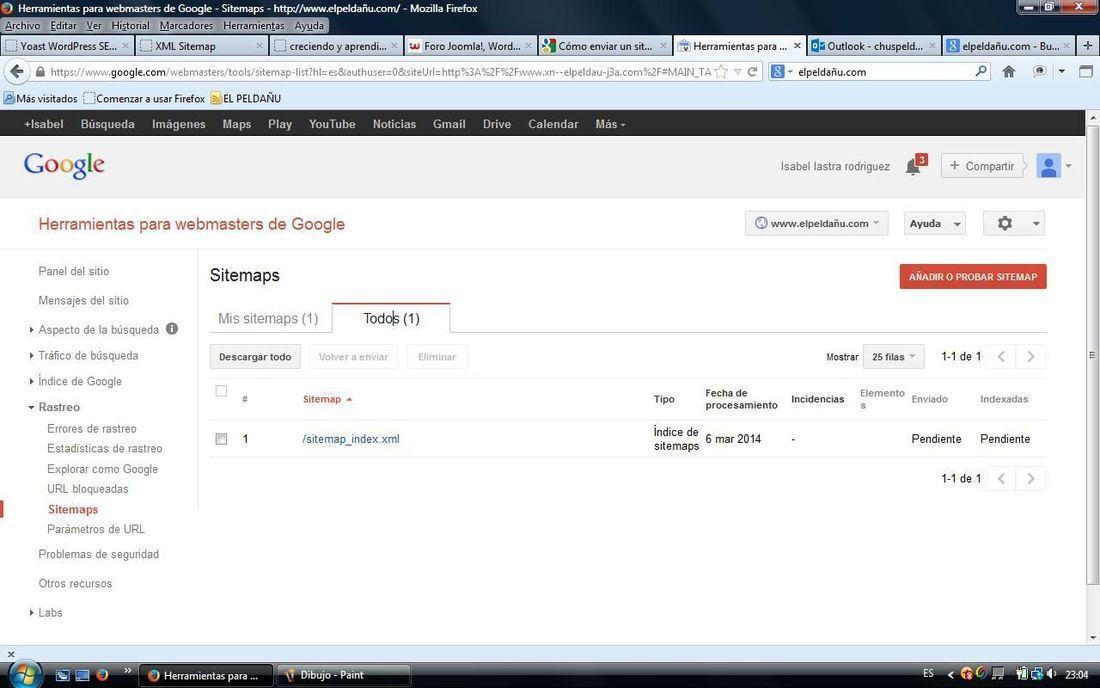Tick the checkbox for sitemap_index.xml row
1100x688 pixels.
pyautogui.click(x=221, y=439)
